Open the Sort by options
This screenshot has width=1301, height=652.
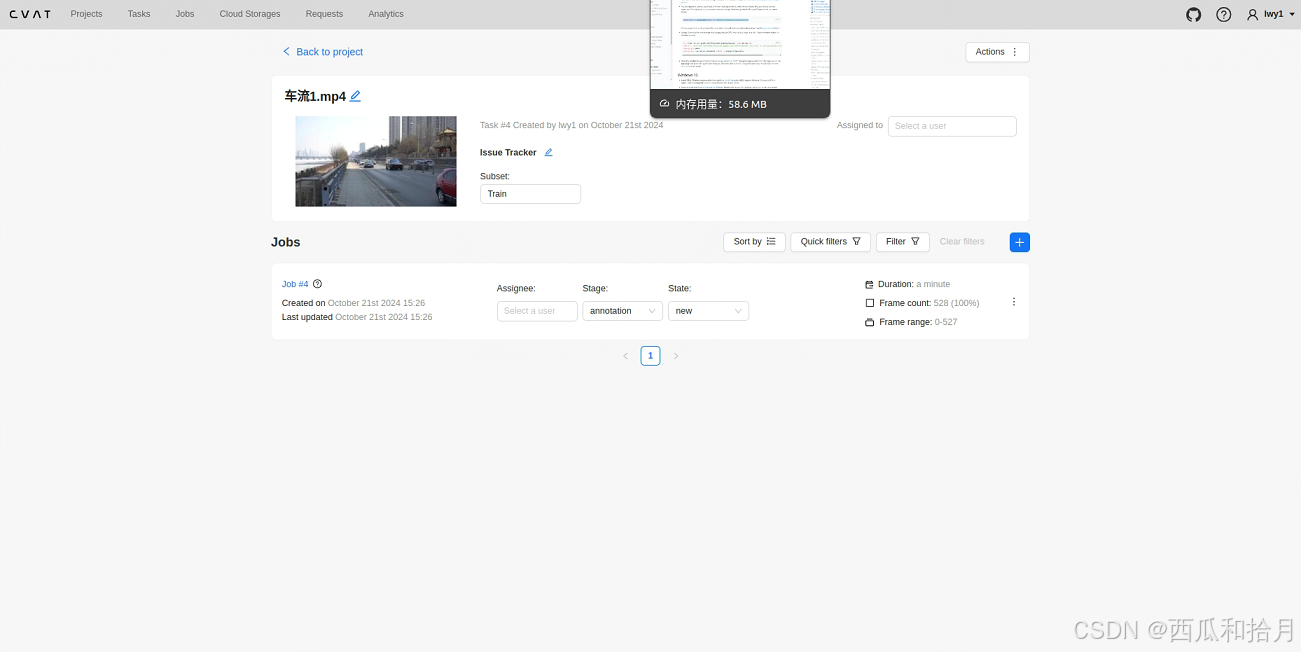pyautogui.click(x=754, y=242)
